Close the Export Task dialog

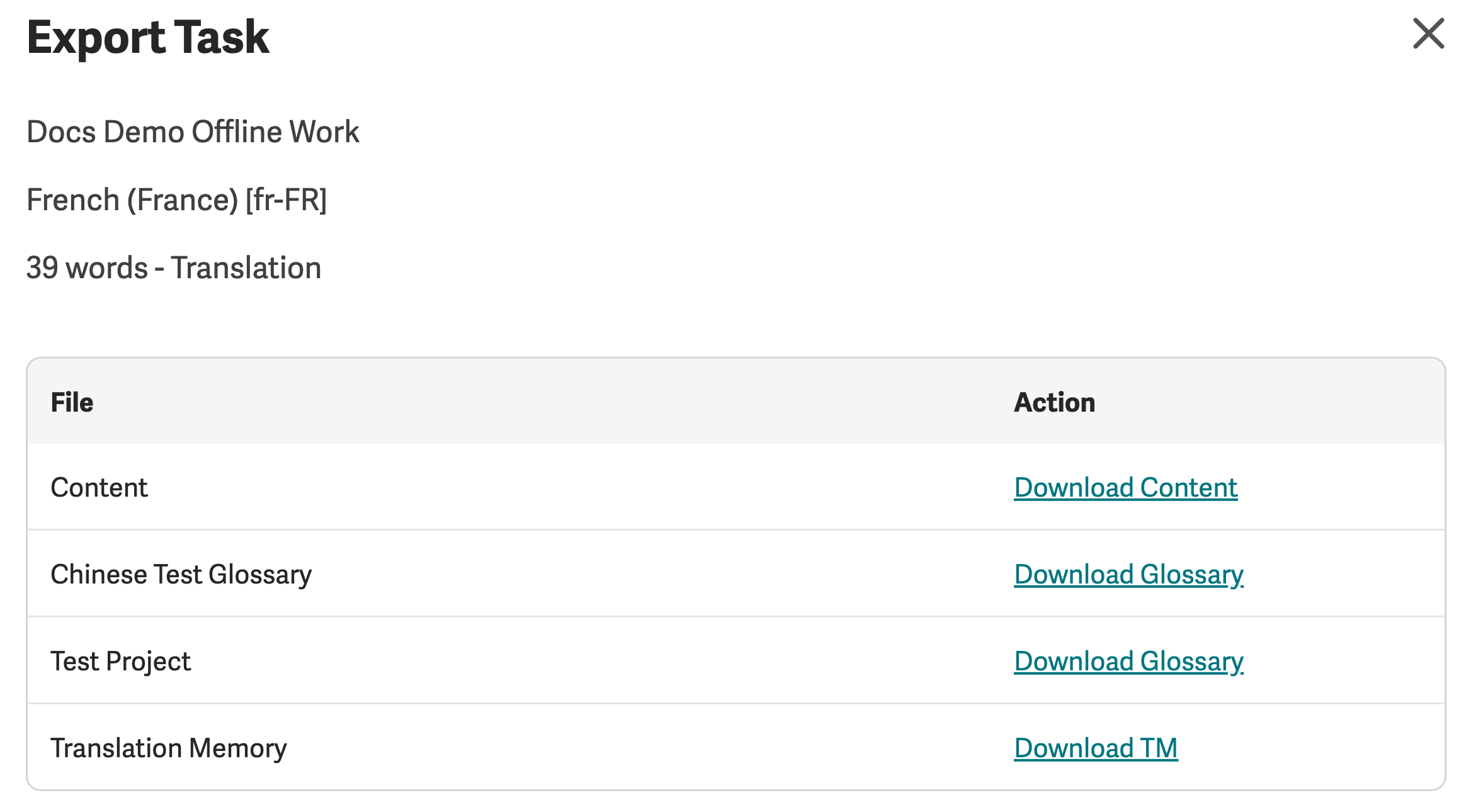1428,33
